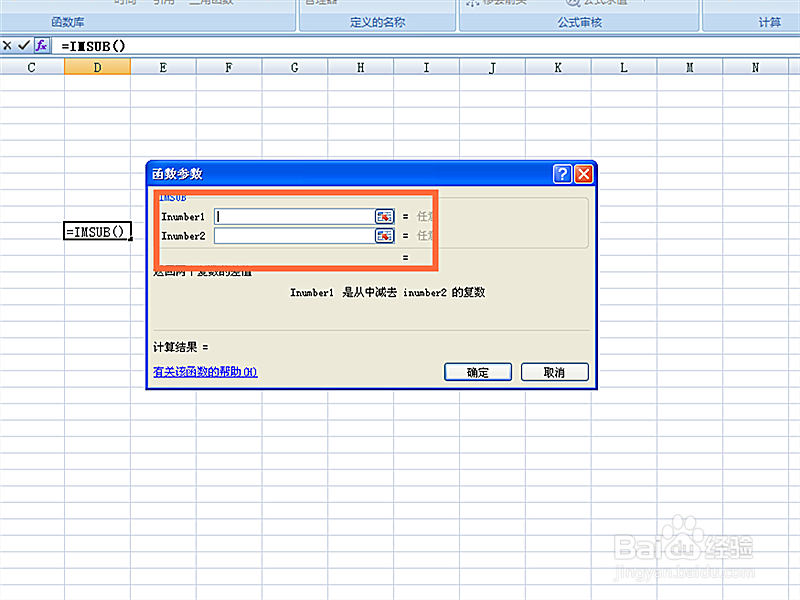Select column K header
The width and height of the screenshot is (800, 600).
click(558, 67)
